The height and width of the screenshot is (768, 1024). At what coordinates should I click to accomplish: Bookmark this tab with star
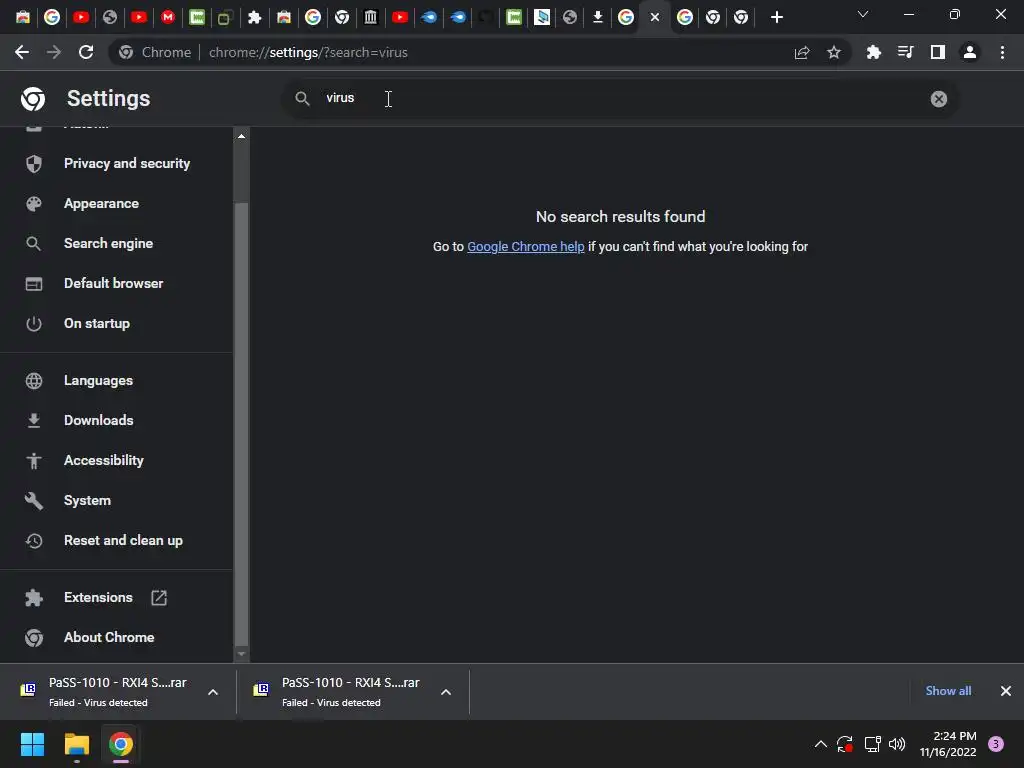point(834,52)
